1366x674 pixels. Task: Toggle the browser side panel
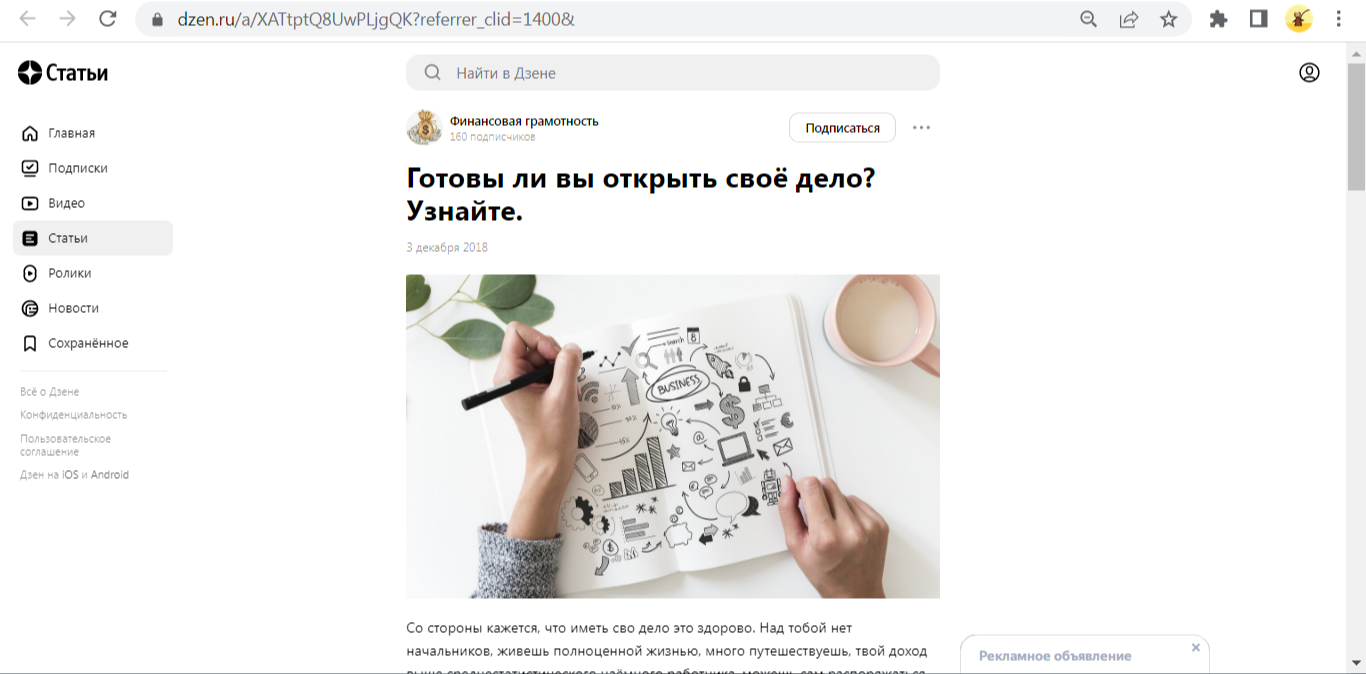pos(1258,19)
